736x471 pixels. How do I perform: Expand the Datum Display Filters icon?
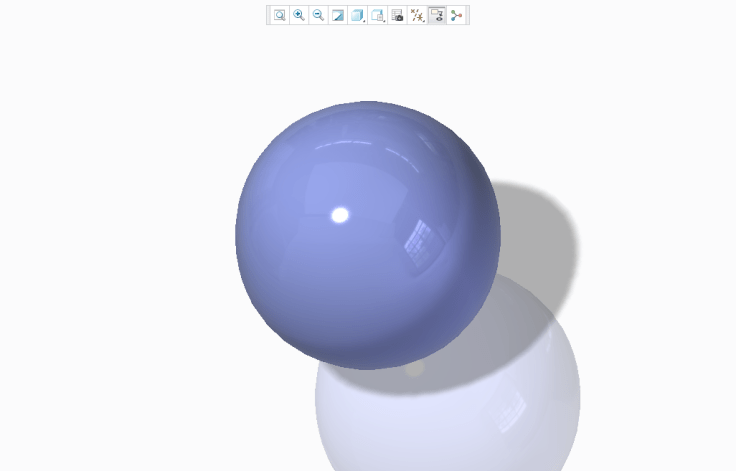coord(417,15)
